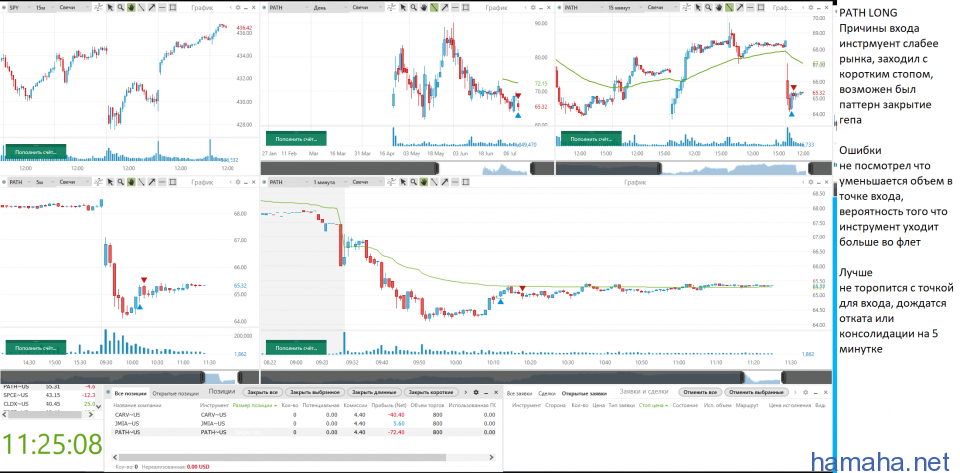The width and height of the screenshot is (960, 473).
Task: Open Свечи chart type dropdown in 1-minute chart
Action: [367, 182]
